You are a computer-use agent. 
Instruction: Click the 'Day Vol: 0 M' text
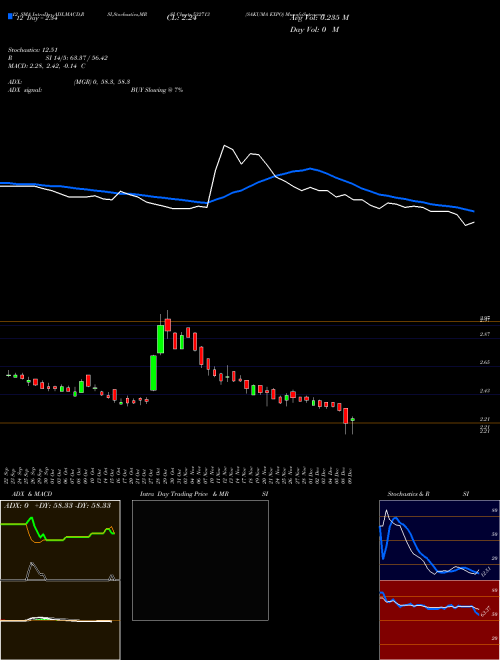(x=314, y=30)
